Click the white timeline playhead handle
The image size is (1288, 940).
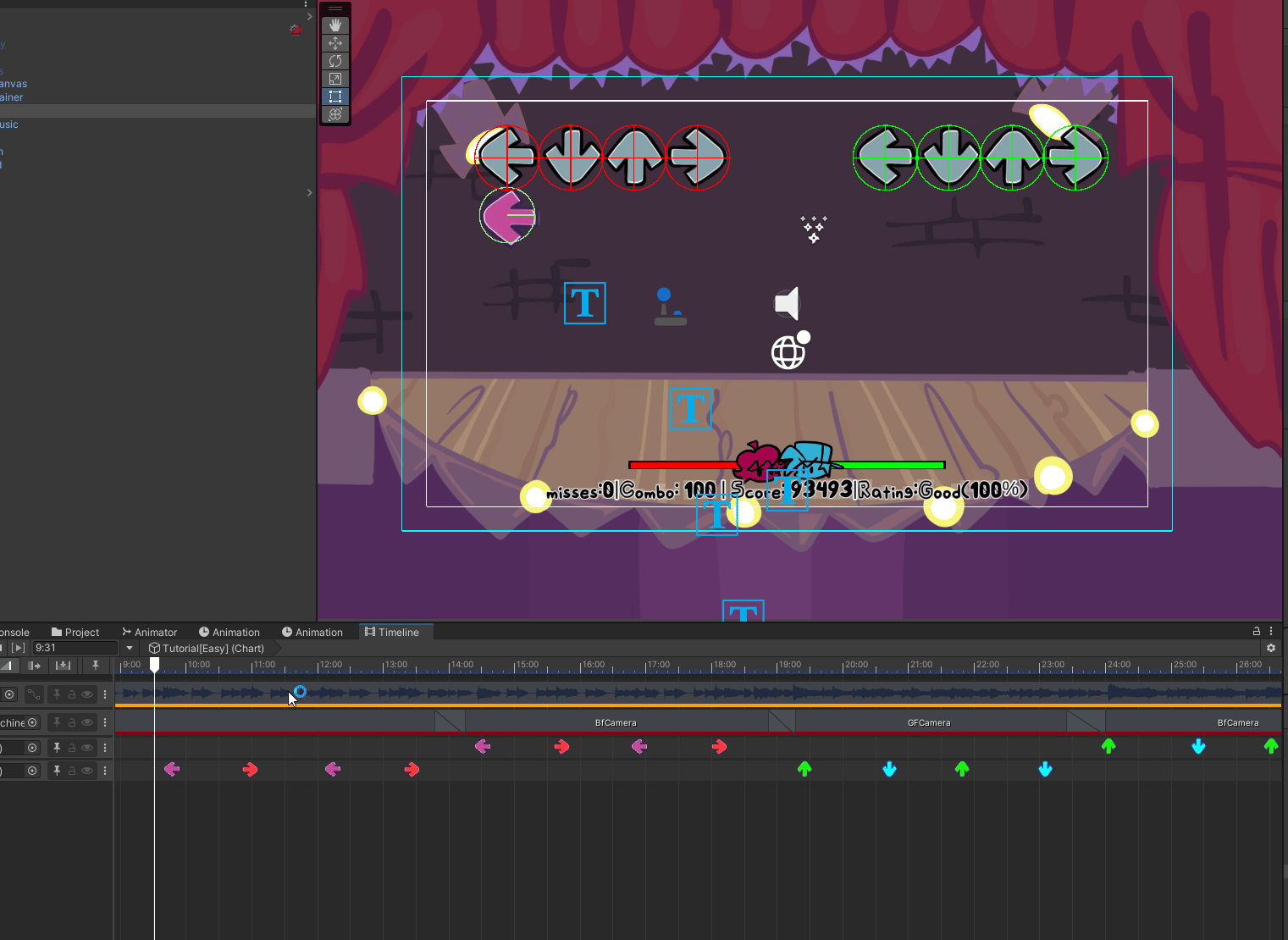[x=154, y=665]
